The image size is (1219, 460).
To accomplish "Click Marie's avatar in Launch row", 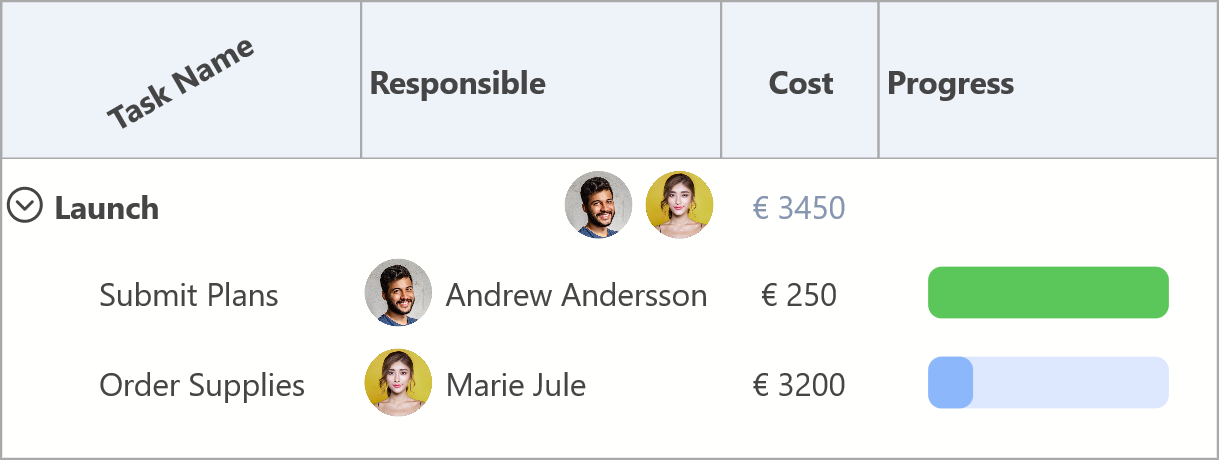I will (679, 205).
